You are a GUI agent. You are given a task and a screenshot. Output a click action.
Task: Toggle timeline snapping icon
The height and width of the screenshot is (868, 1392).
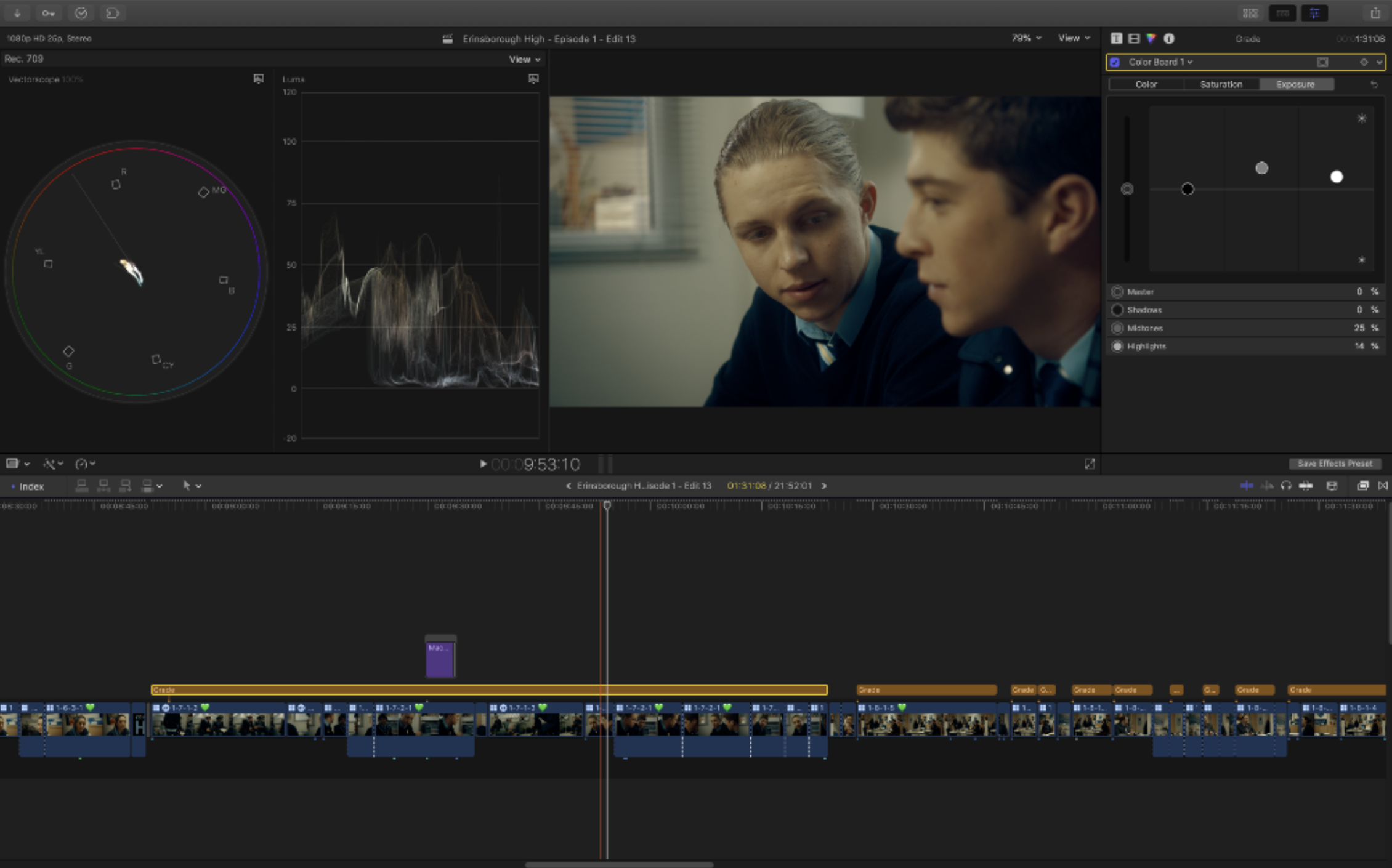tap(1305, 486)
